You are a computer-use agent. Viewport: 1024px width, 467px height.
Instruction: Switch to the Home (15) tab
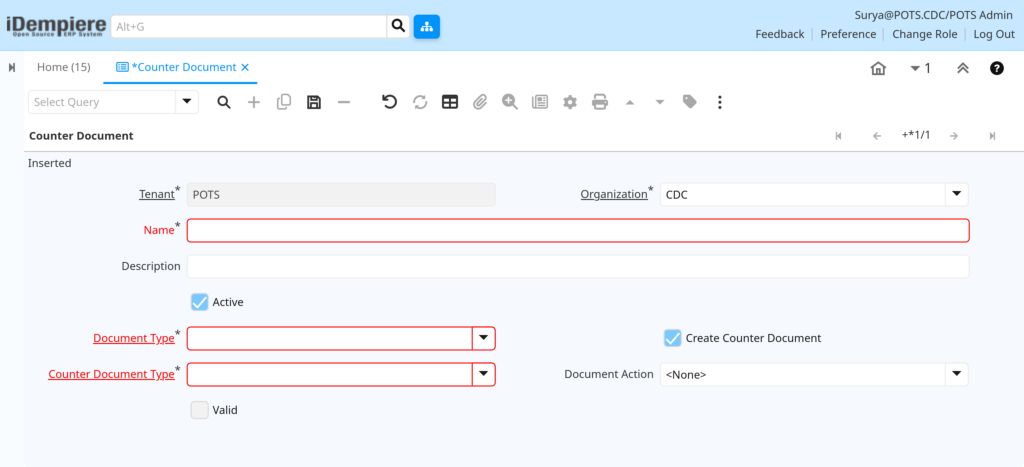click(x=63, y=67)
